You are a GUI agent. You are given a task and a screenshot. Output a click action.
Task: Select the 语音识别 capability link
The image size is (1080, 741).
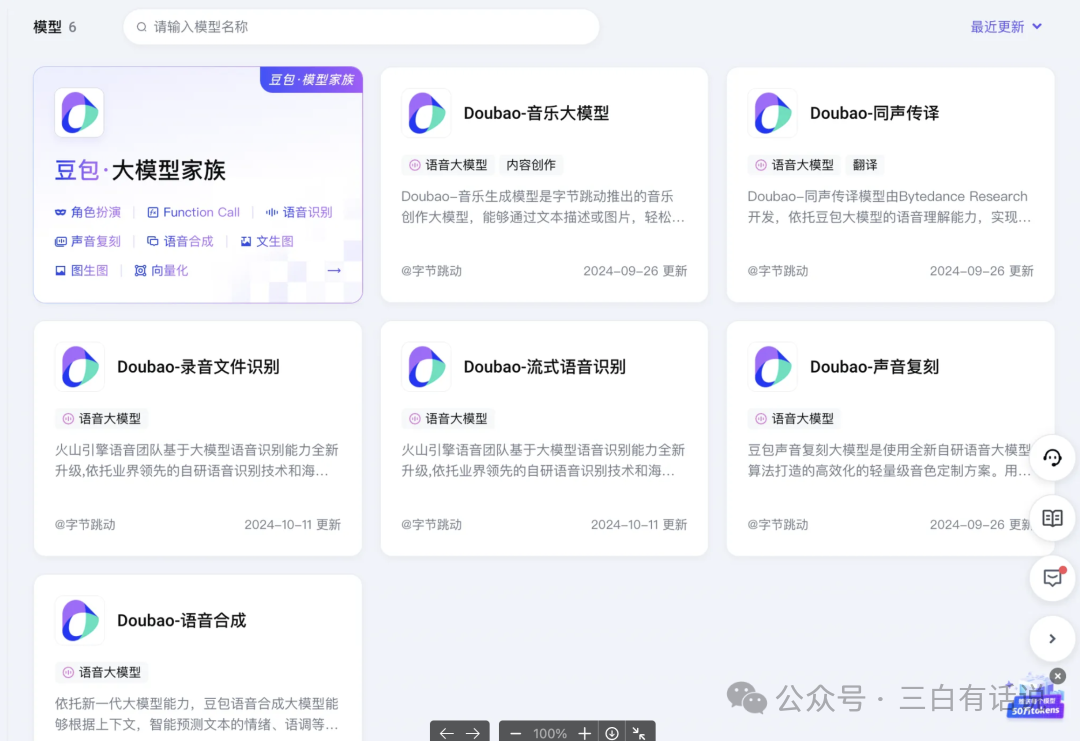pos(299,212)
